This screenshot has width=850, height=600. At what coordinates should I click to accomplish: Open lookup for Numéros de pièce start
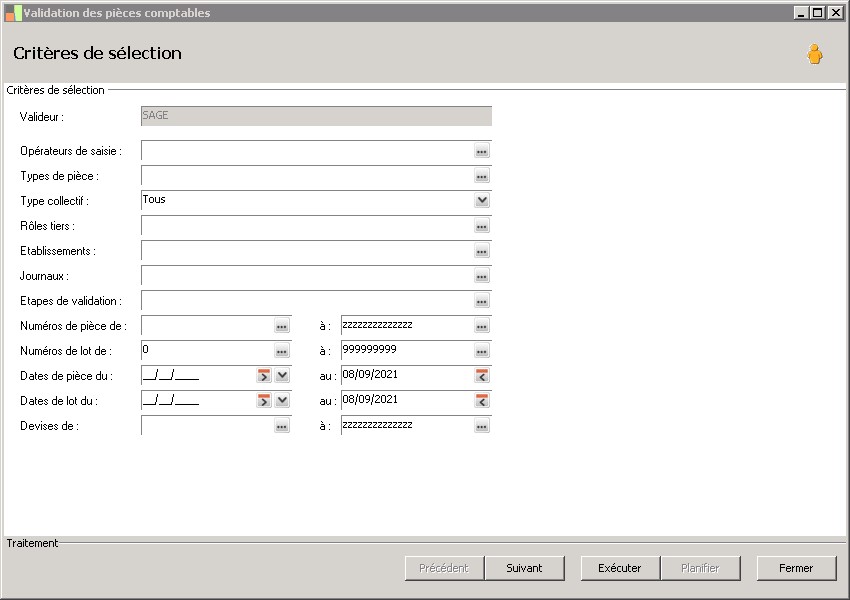pos(281,326)
